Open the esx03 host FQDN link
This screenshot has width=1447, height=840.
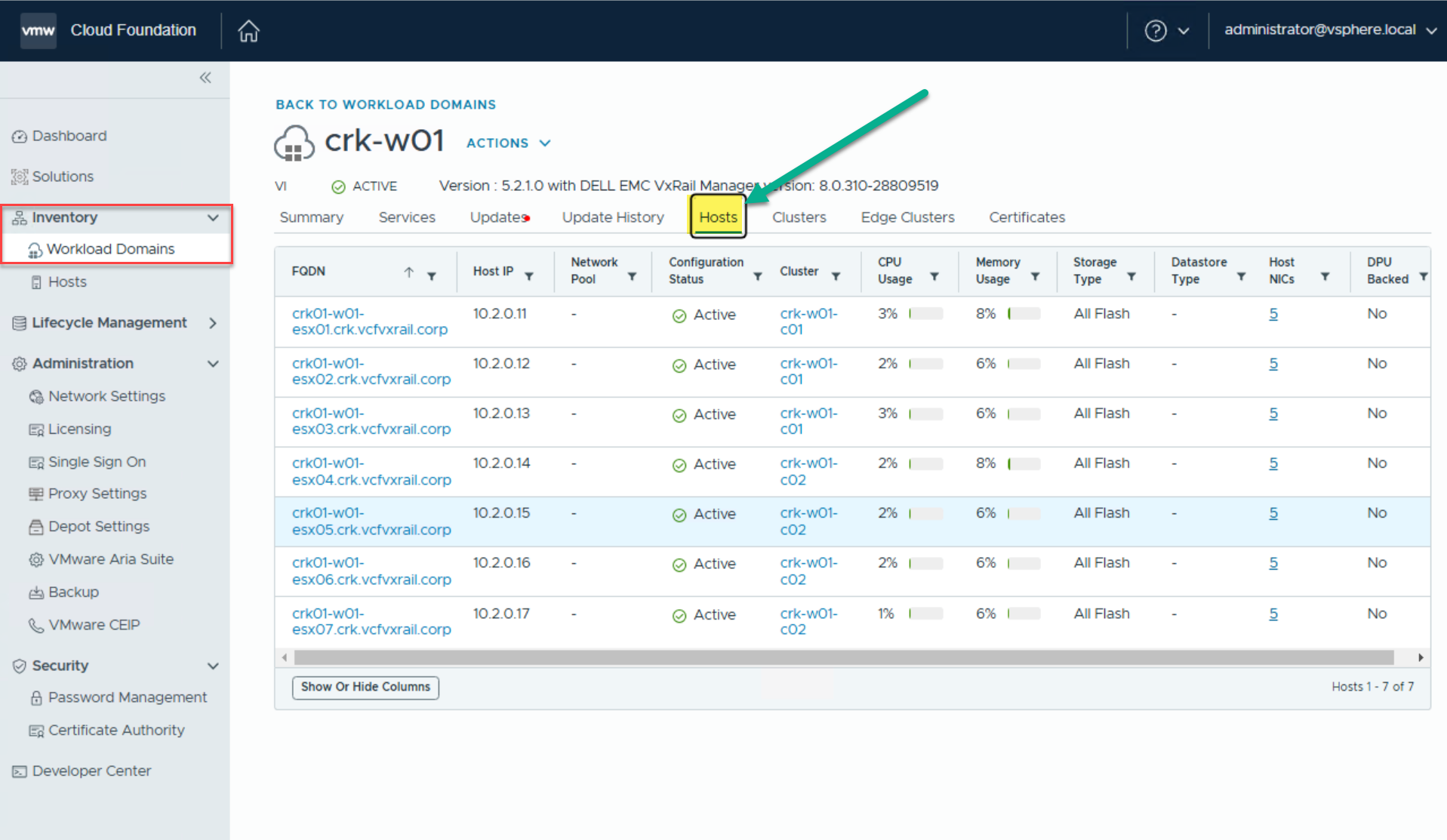coord(371,421)
